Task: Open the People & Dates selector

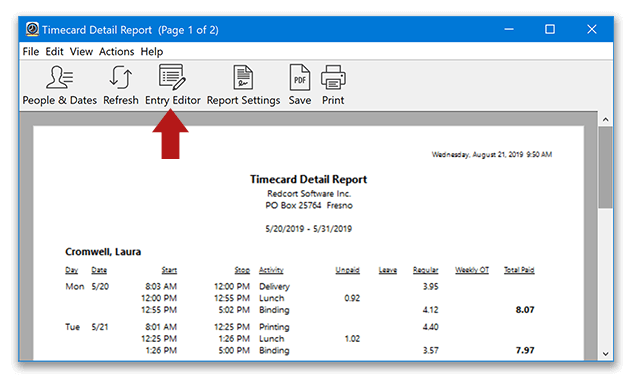Action: click(x=59, y=86)
